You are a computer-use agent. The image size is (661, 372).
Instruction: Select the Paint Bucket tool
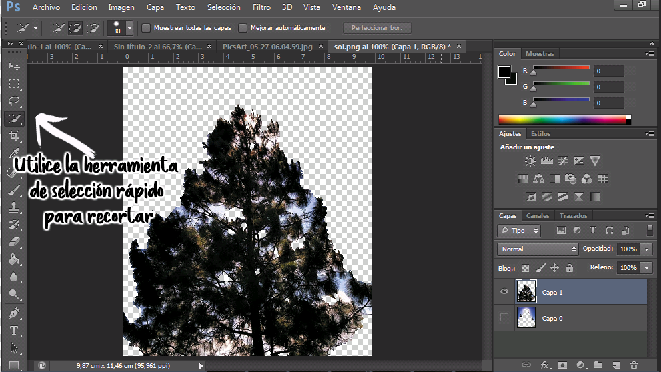14,259
